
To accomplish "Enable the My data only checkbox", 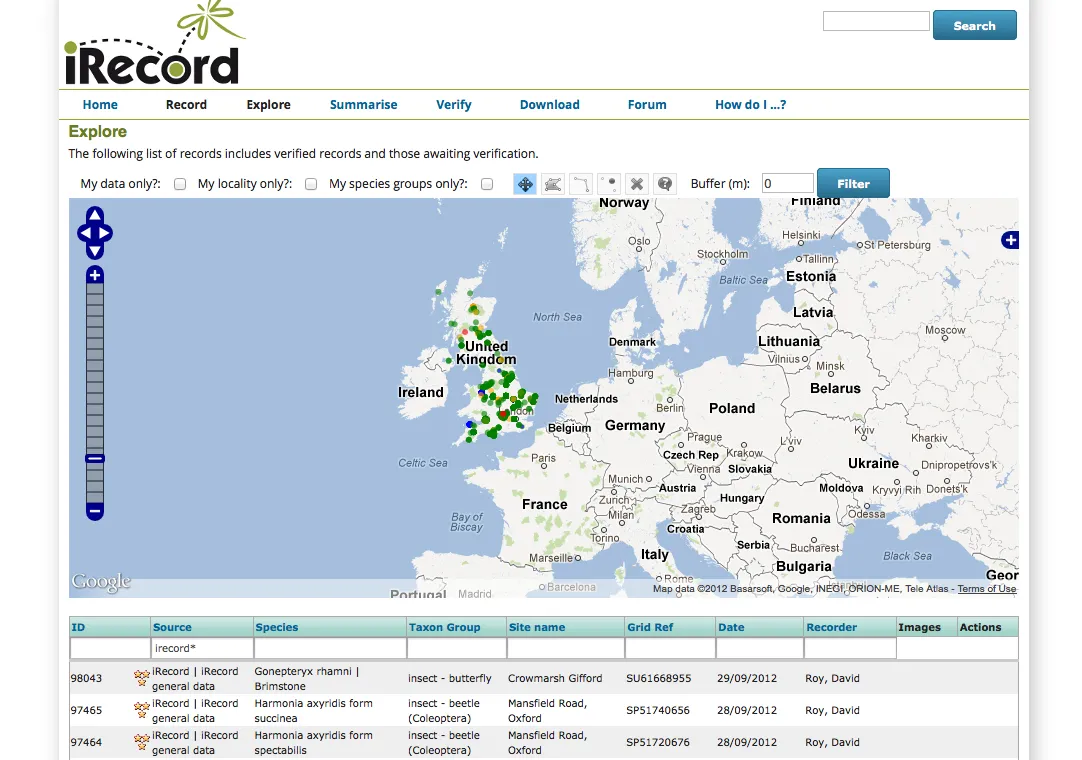I will coord(182,184).
